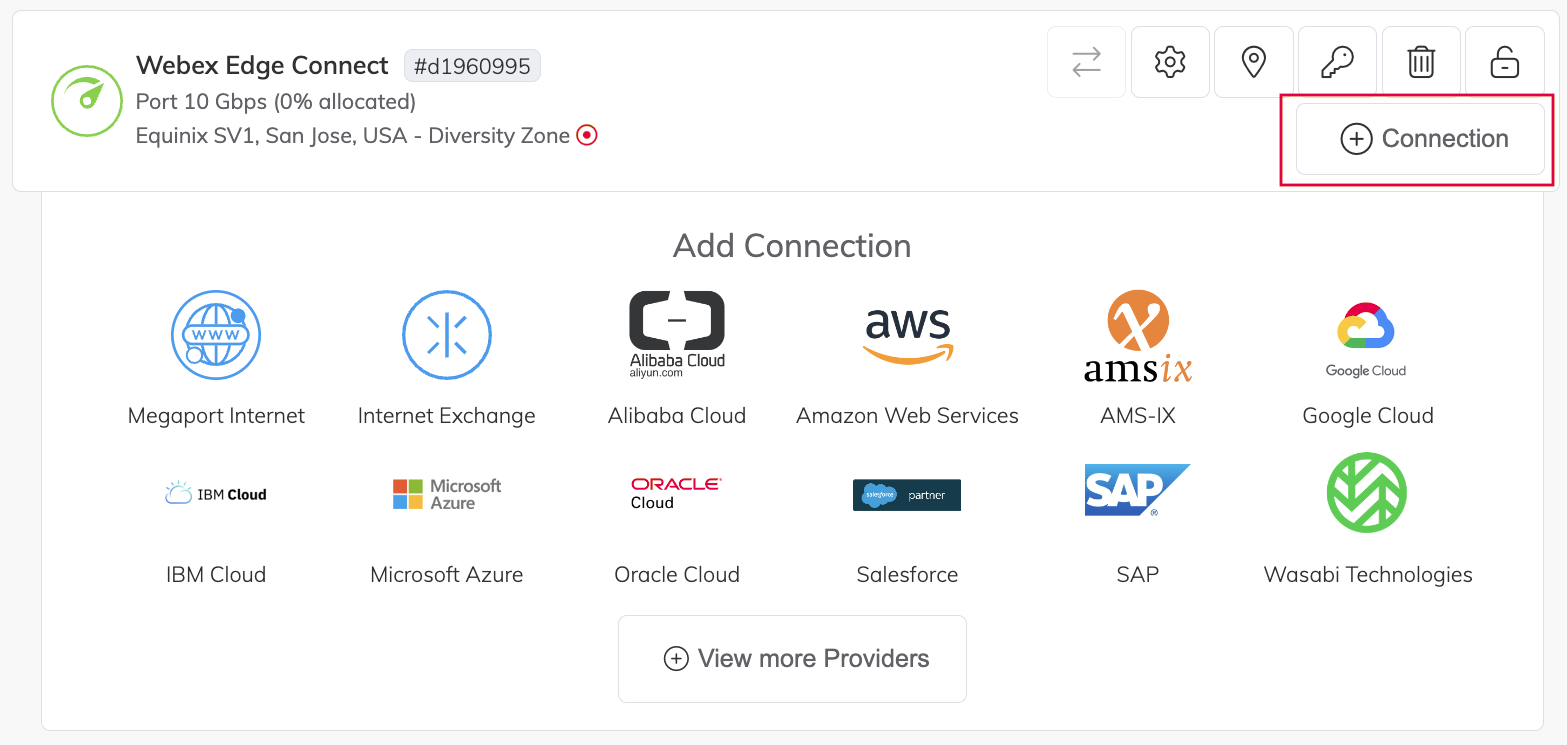Image resolution: width=1567 pixels, height=745 pixels.
Task: Expand View more Providers
Action: pyautogui.click(x=792, y=658)
